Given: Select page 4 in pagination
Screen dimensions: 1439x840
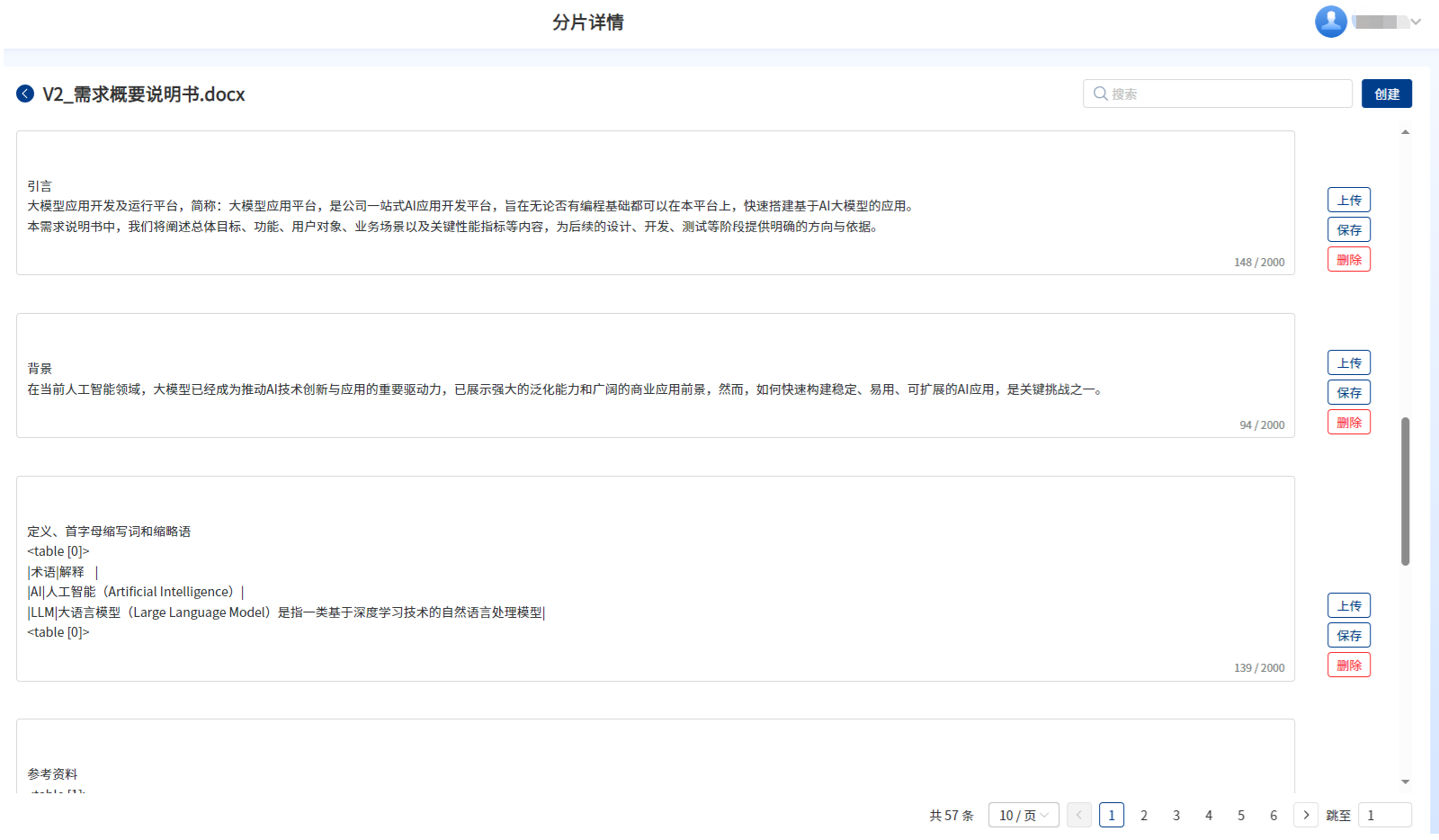Looking at the screenshot, I should point(1209,815).
